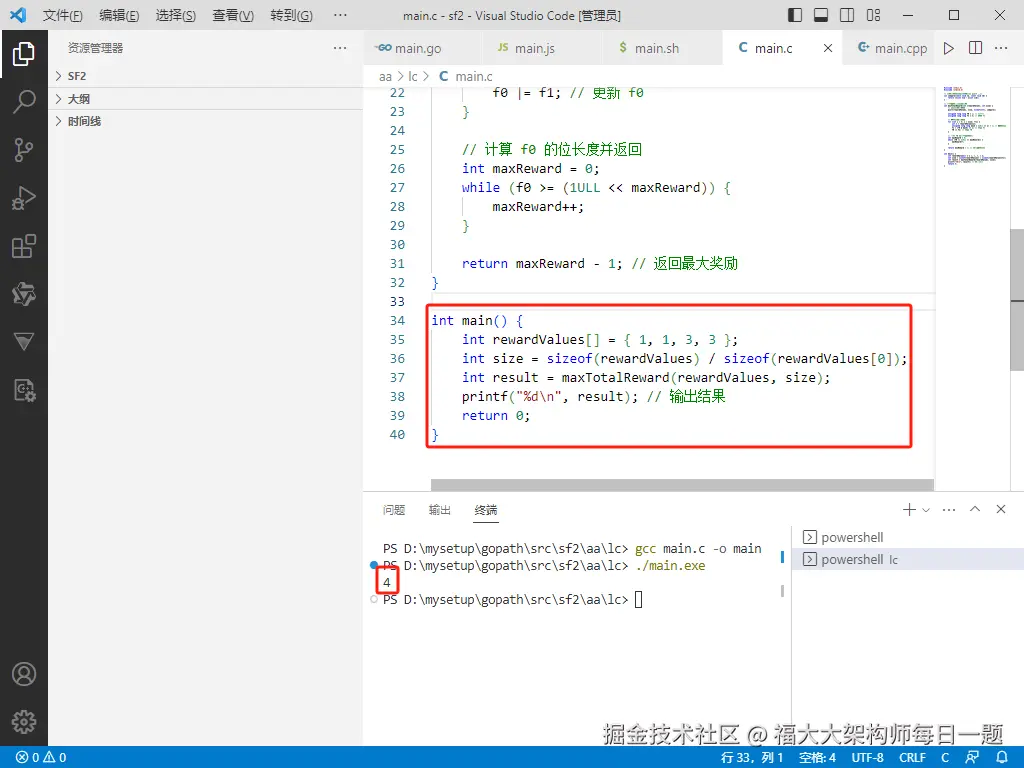The image size is (1024, 768).
Task: Maximize the terminal panel size
Action: click(975, 509)
